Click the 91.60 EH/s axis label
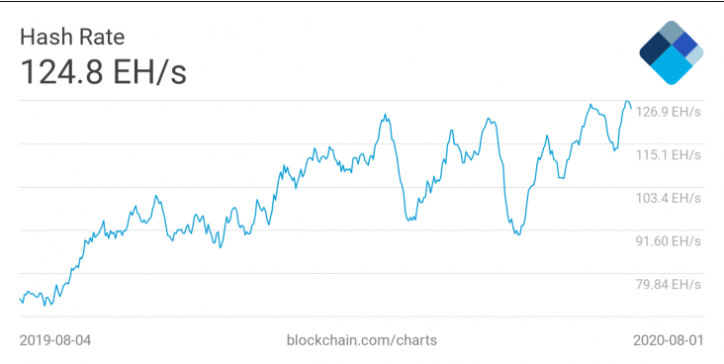The width and height of the screenshot is (724, 364). (669, 241)
